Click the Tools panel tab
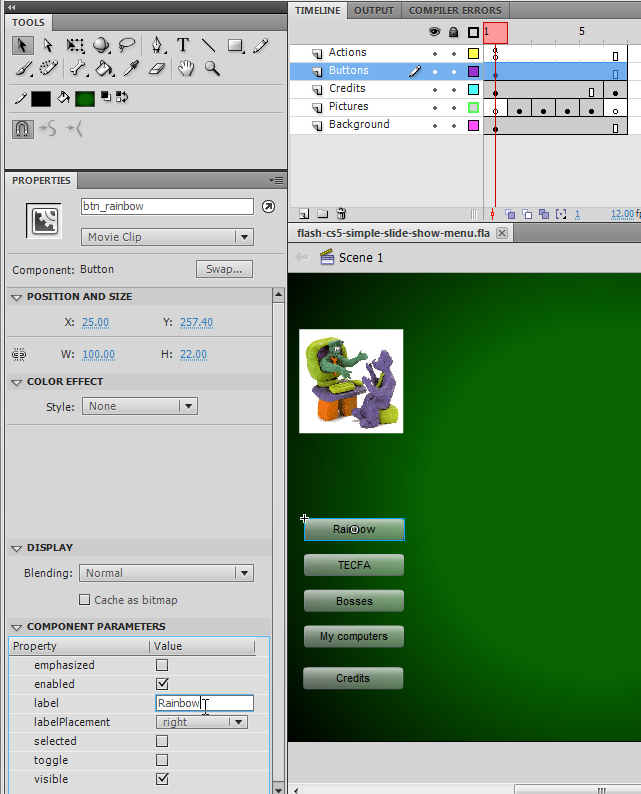641x794 pixels. 28,23
